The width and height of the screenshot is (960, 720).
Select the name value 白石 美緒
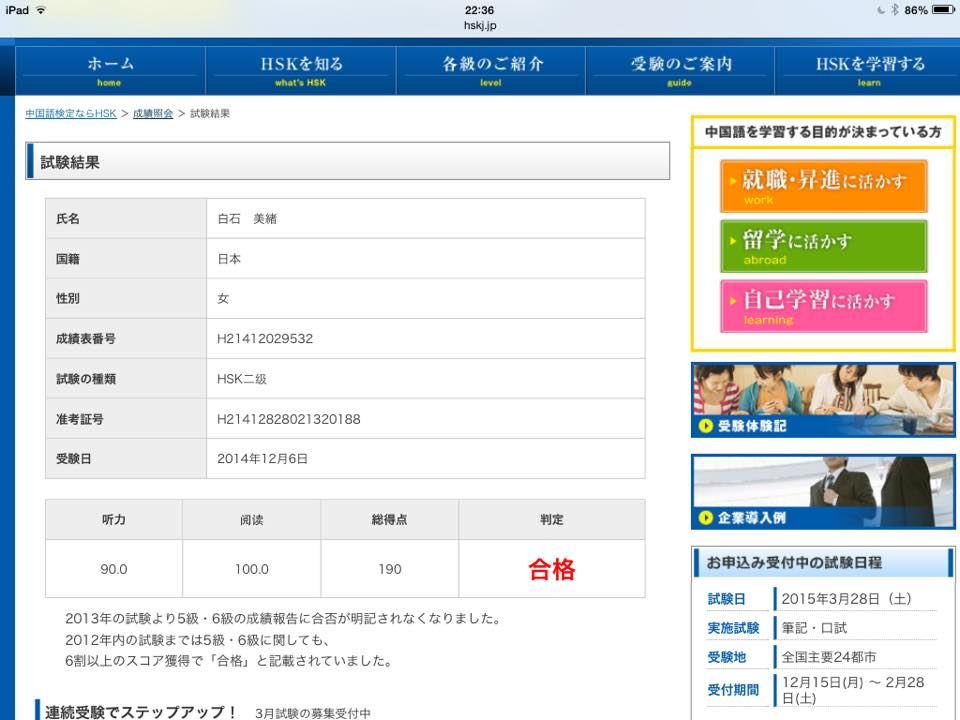[247, 219]
